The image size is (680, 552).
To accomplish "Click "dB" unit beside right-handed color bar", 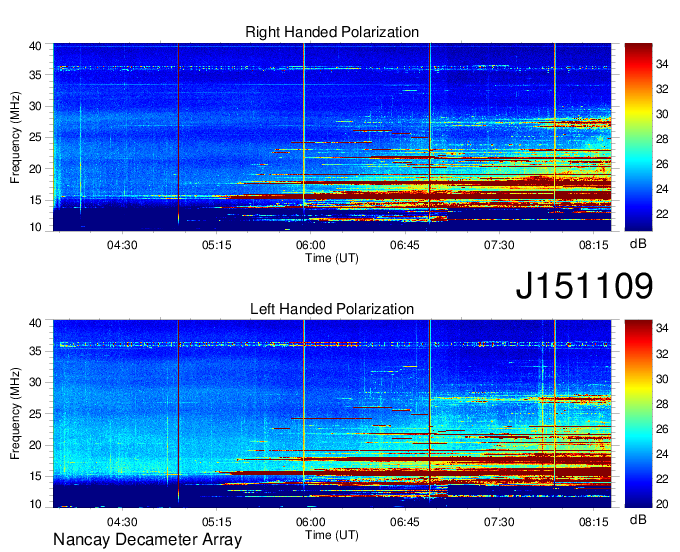I will (x=638, y=244).
